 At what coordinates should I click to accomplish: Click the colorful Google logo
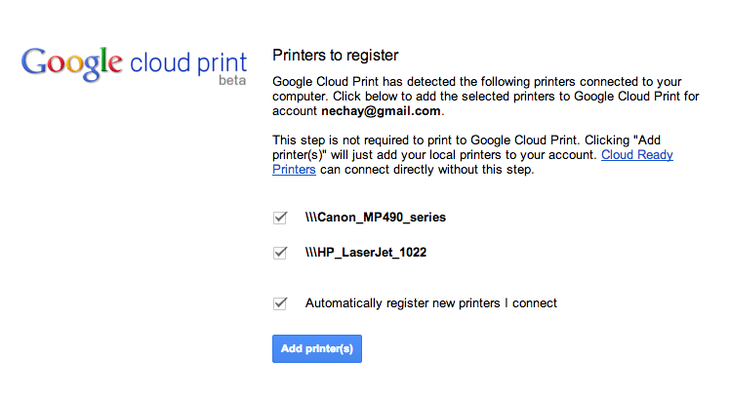pos(72,64)
